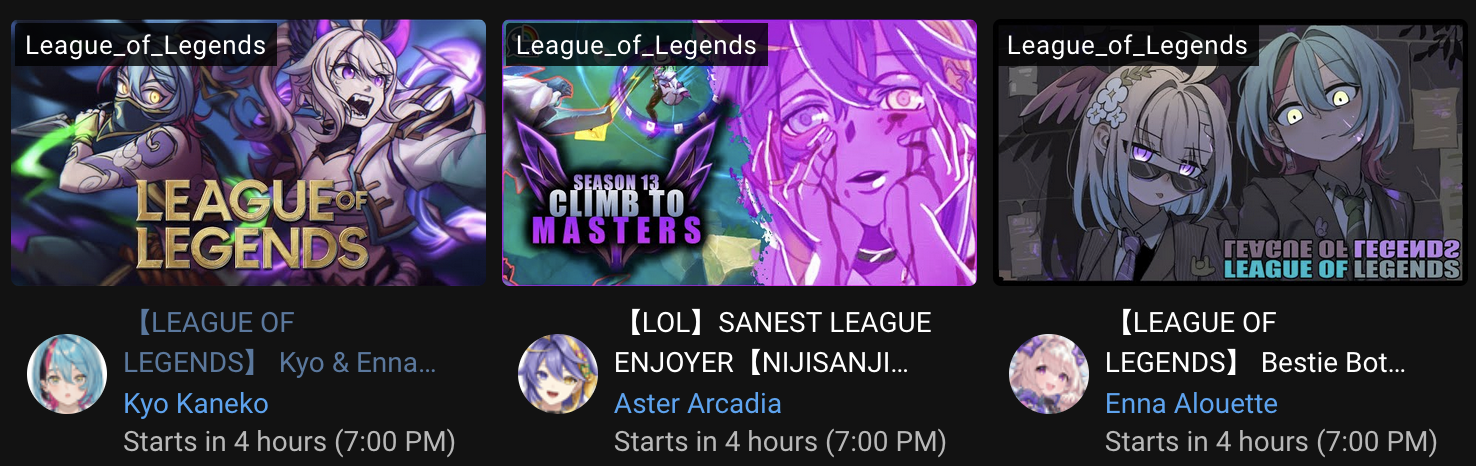Visit the Enna Alouette channel link

[x=1191, y=404]
